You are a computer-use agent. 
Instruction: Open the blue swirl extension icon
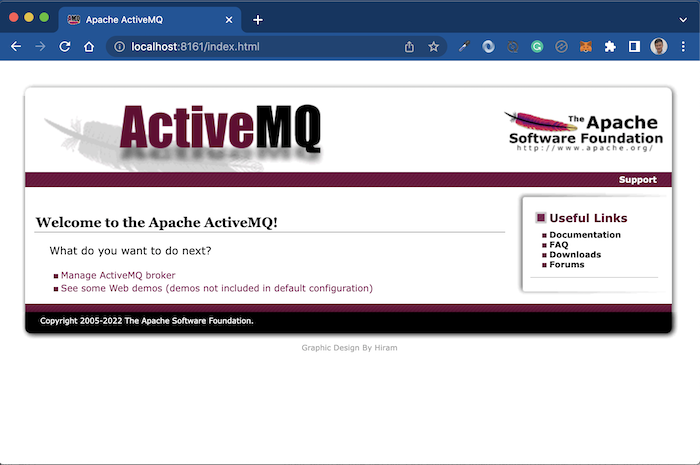point(488,46)
